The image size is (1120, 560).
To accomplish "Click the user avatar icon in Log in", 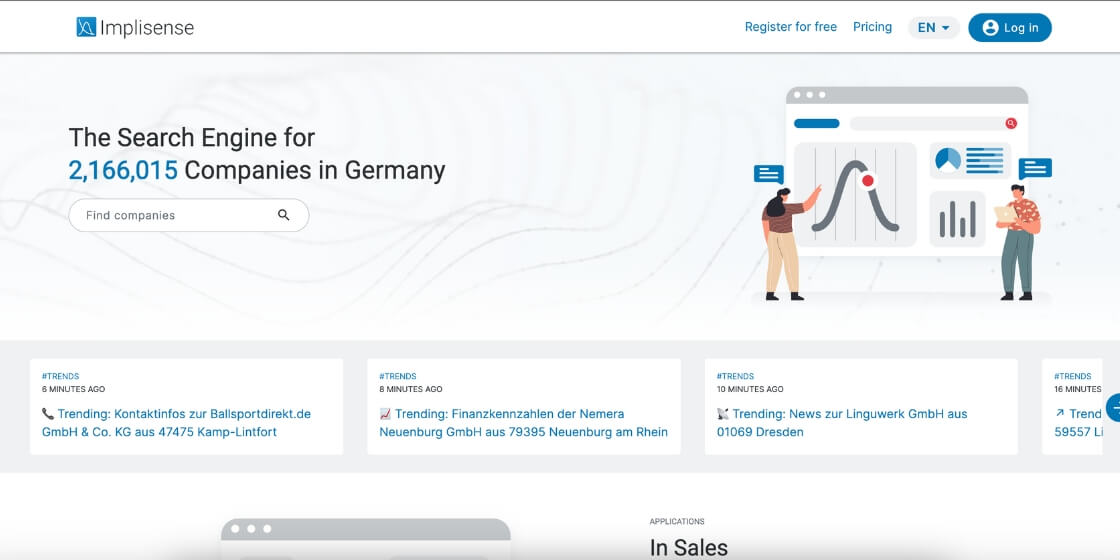I will click(990, 28).
